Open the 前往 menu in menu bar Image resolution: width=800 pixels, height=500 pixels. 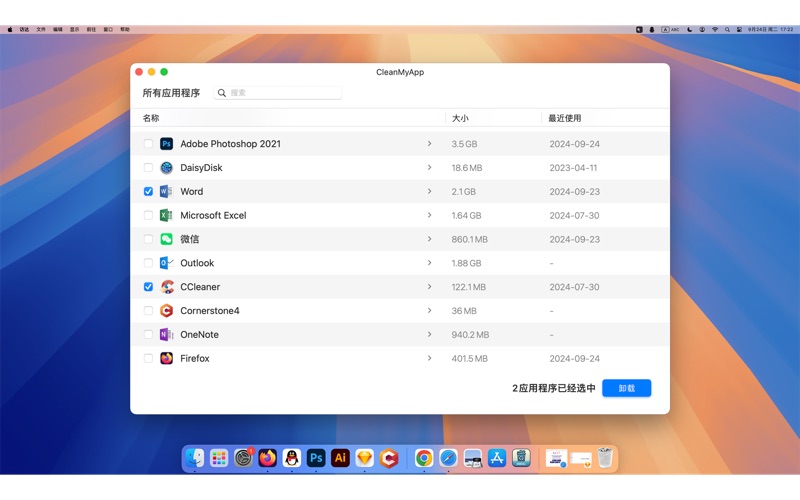pyautogui.click(x=91, y=30)
